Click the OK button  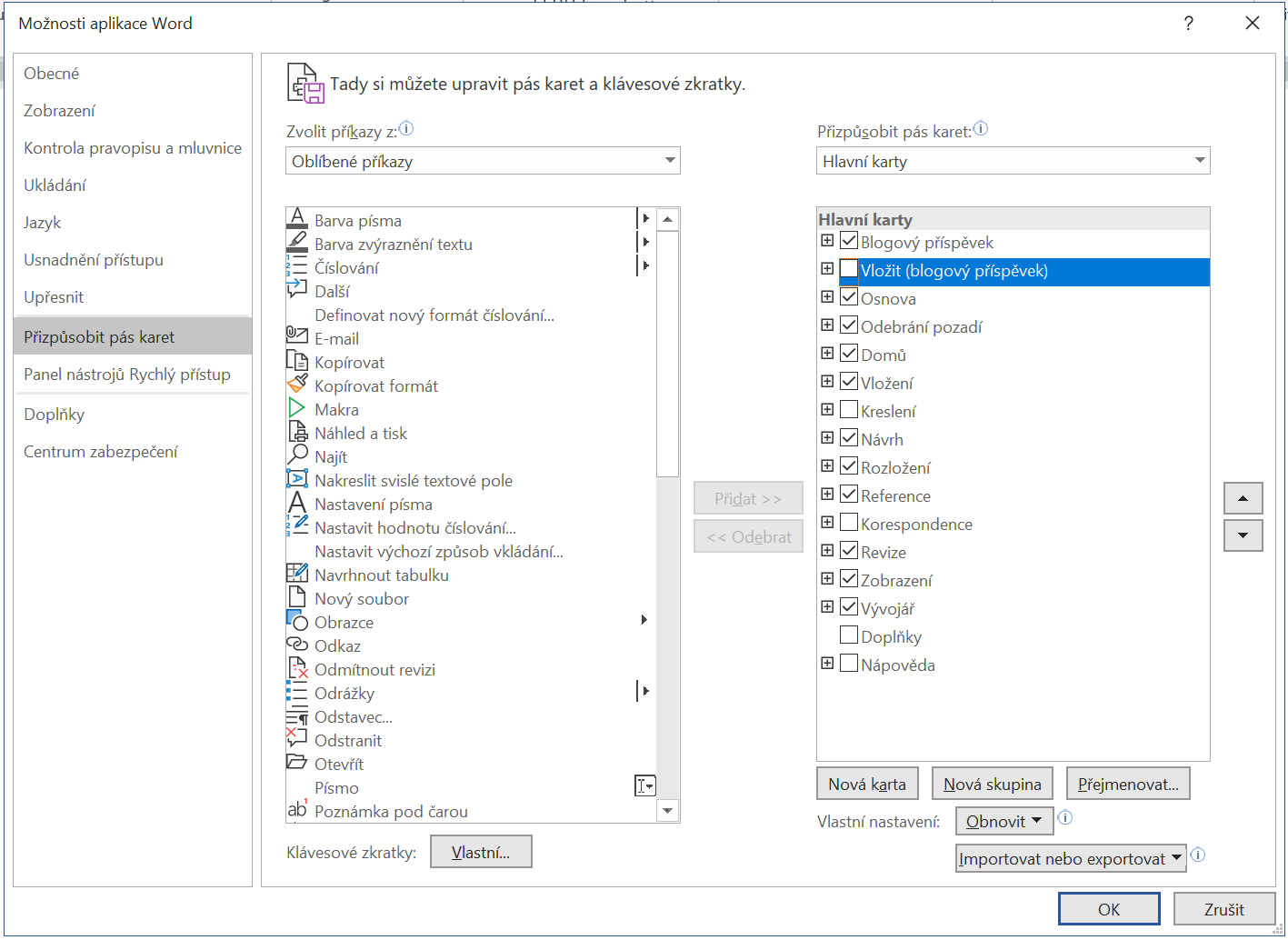coord(1108,909)
